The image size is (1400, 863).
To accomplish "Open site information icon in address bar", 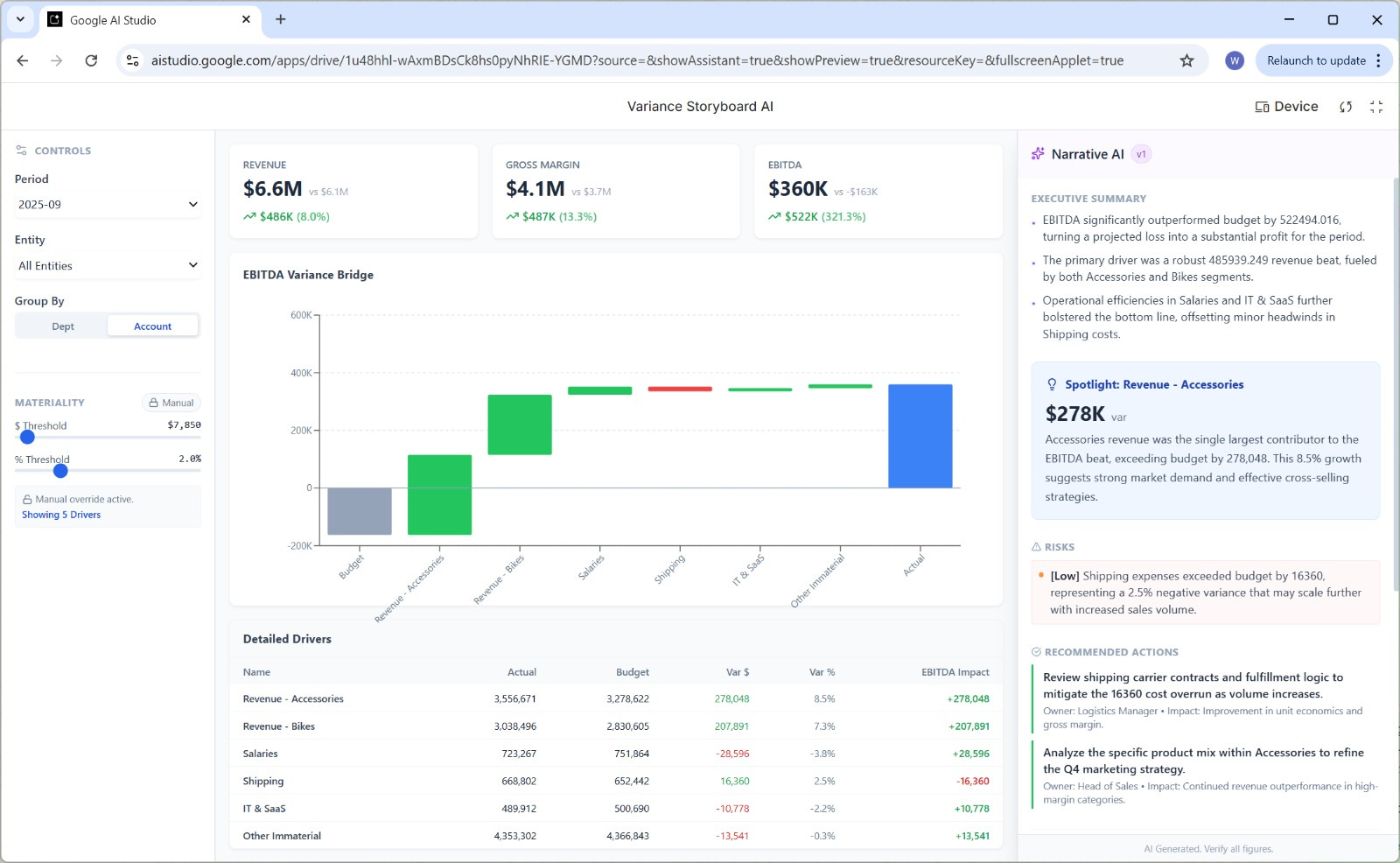I will click(132, 60).
